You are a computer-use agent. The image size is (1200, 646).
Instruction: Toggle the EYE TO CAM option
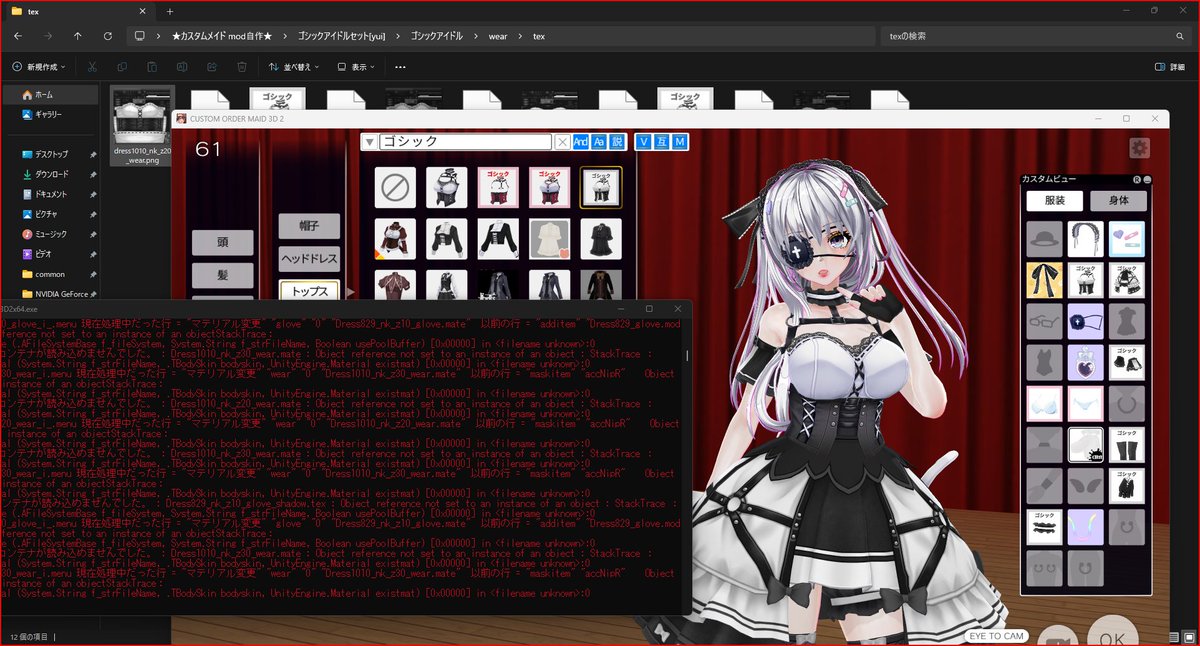(997, 636)
